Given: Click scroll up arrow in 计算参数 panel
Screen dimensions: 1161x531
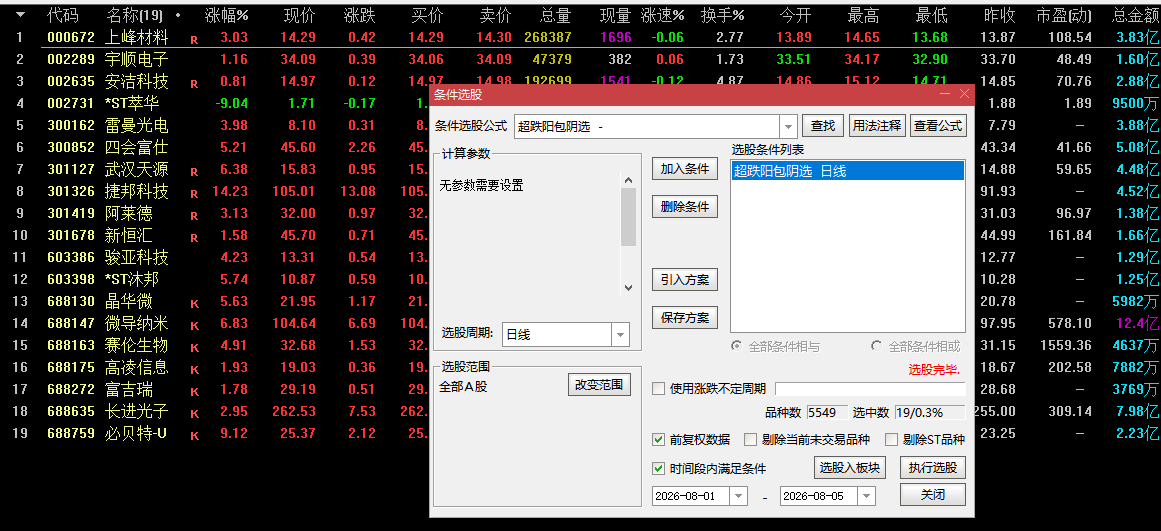Looking at the screenshot, I should point(629,180).
